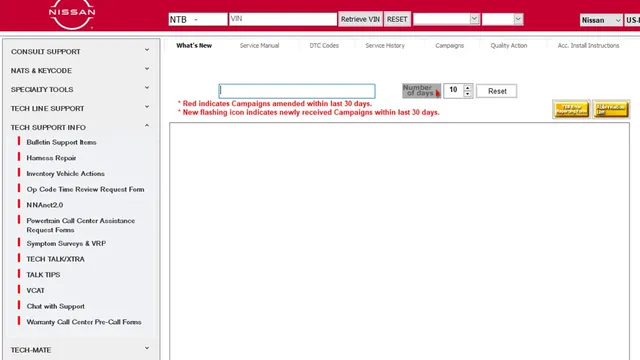The height and width of the screenshot is (360, 640).
Task: Open the VCAT link
Action: [35, 290]
